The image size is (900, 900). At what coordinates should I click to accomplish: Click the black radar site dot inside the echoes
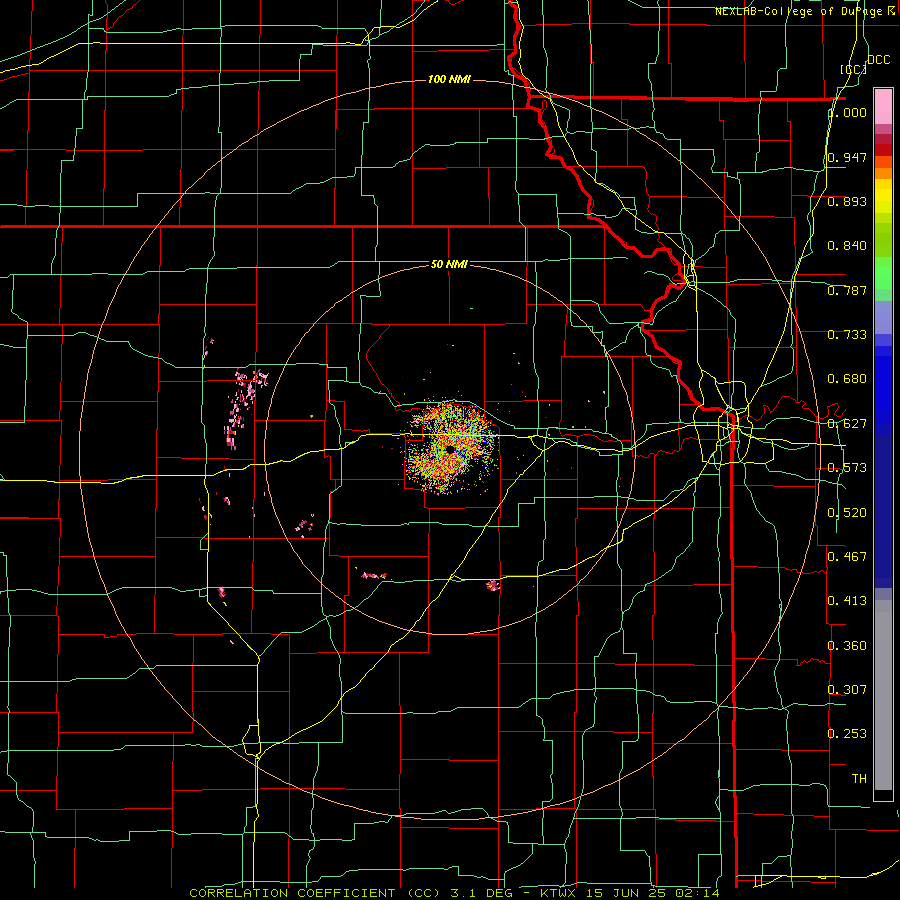coord(450,449)
